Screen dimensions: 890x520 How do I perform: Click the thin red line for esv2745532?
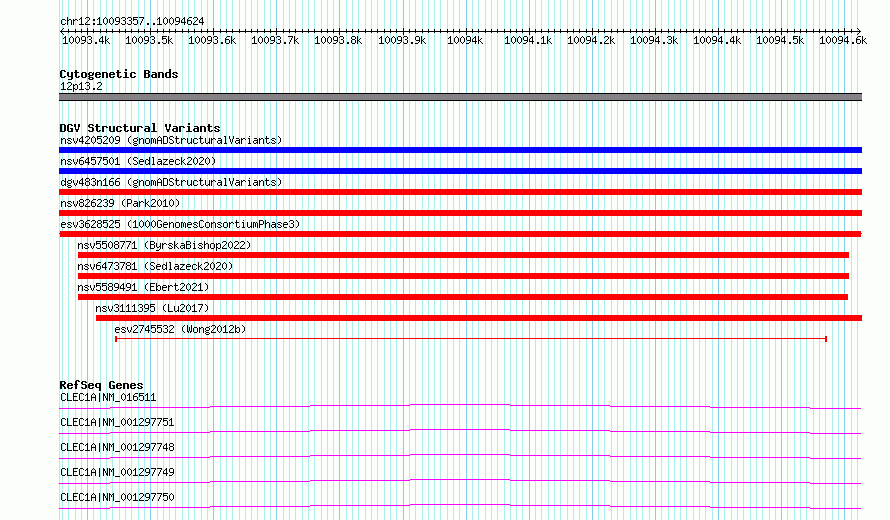(x=471, y=339)
